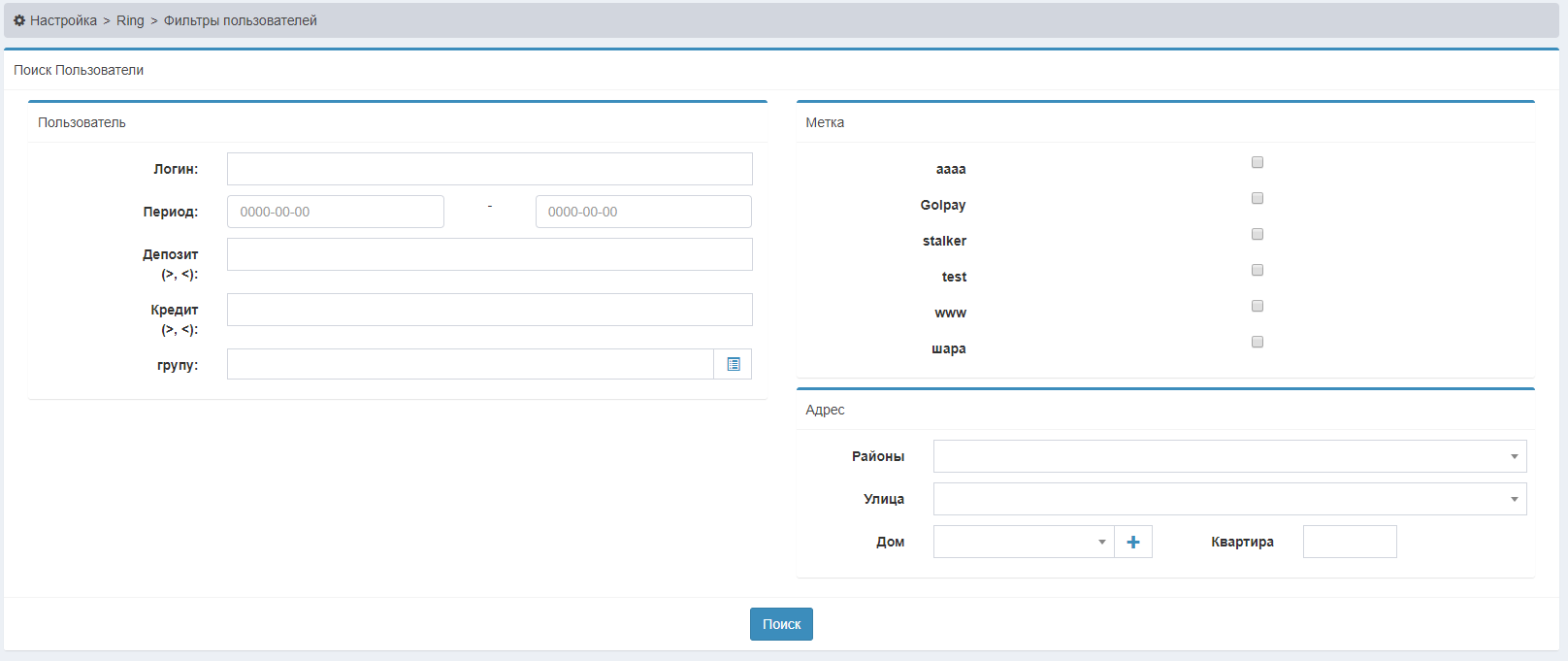The height and width of the screenshot is (661, 1568).
Task: Focus the period start date field
Action: click(335, 212)
